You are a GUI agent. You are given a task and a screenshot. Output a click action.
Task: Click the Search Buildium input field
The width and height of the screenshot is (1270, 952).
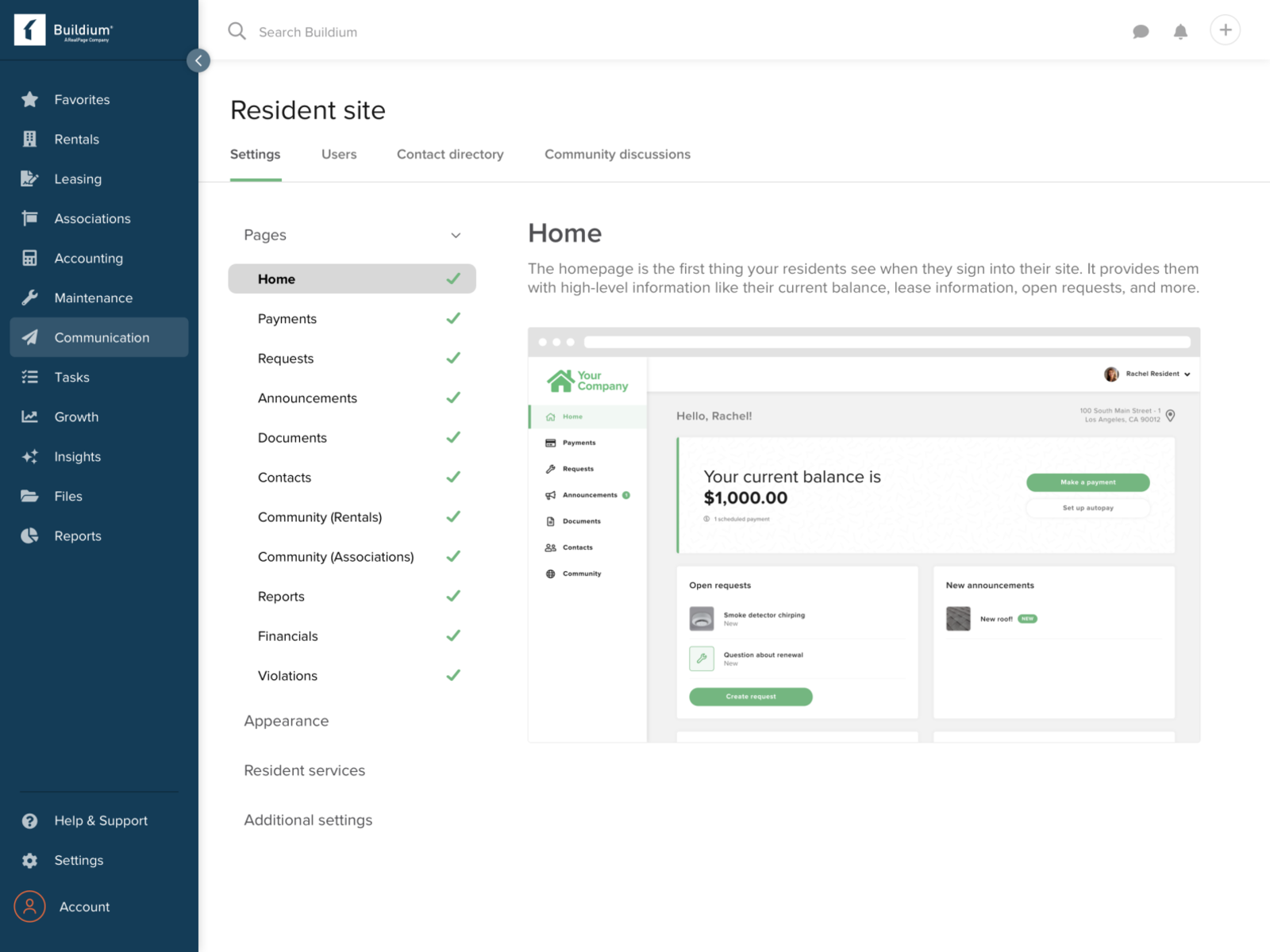pos(308,32)
